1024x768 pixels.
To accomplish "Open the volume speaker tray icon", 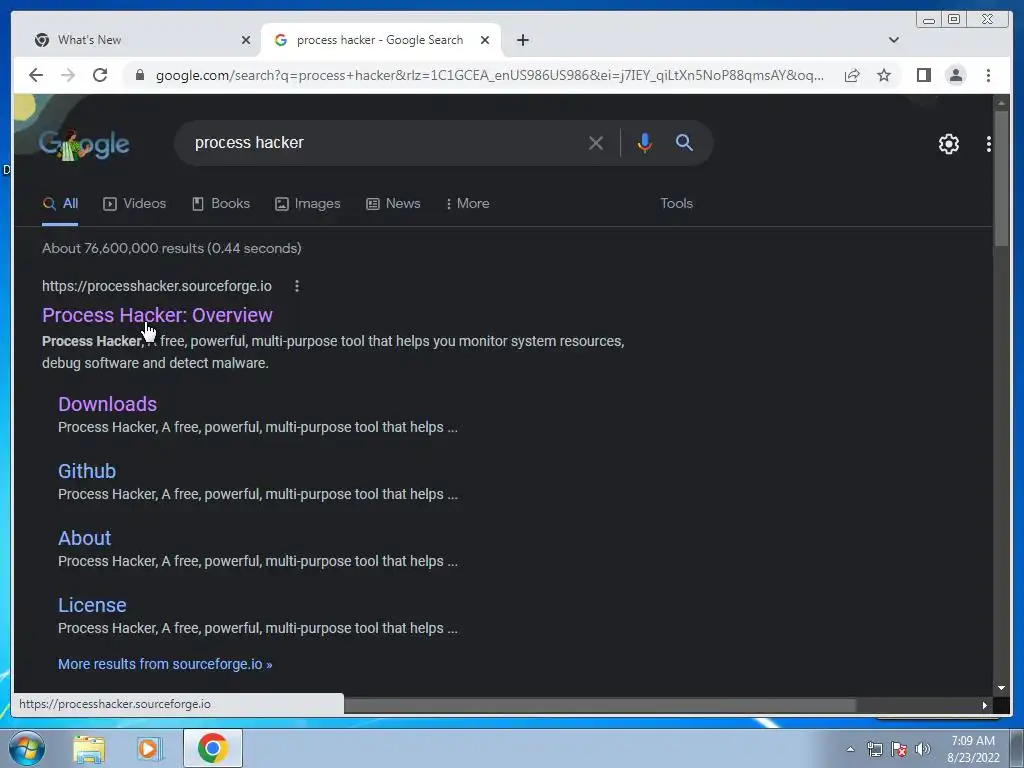I will coord(923,750).
